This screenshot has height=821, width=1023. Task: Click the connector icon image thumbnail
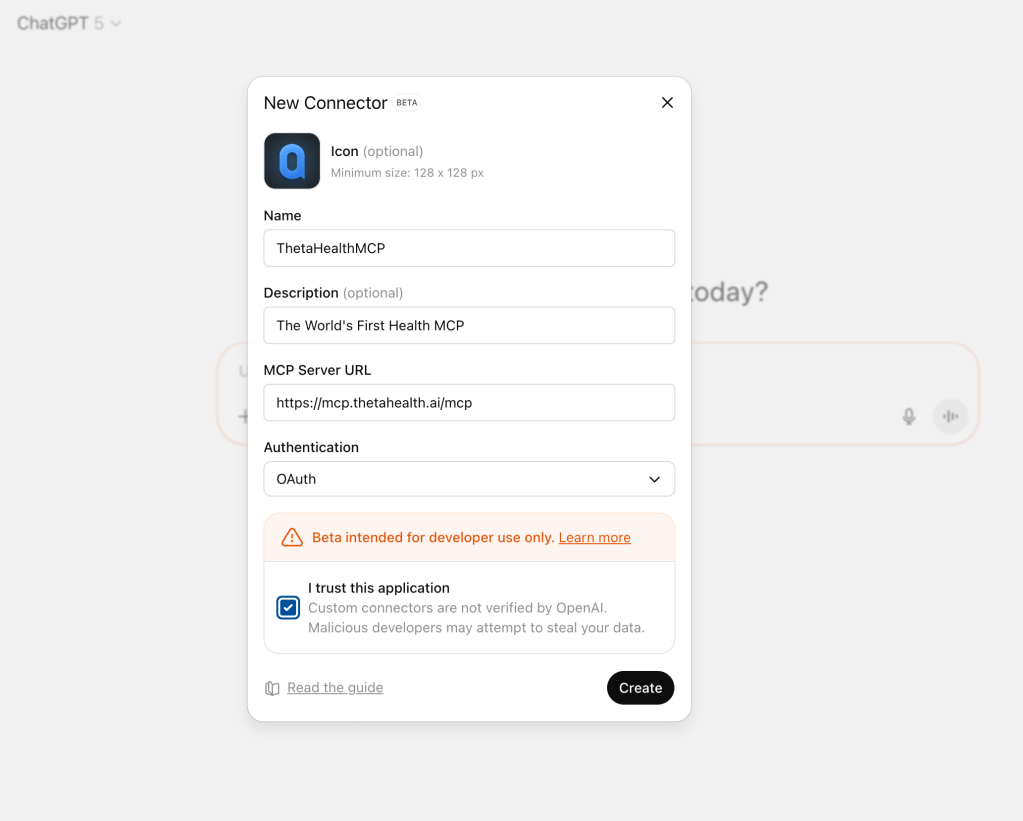click(x=292, y=161)
